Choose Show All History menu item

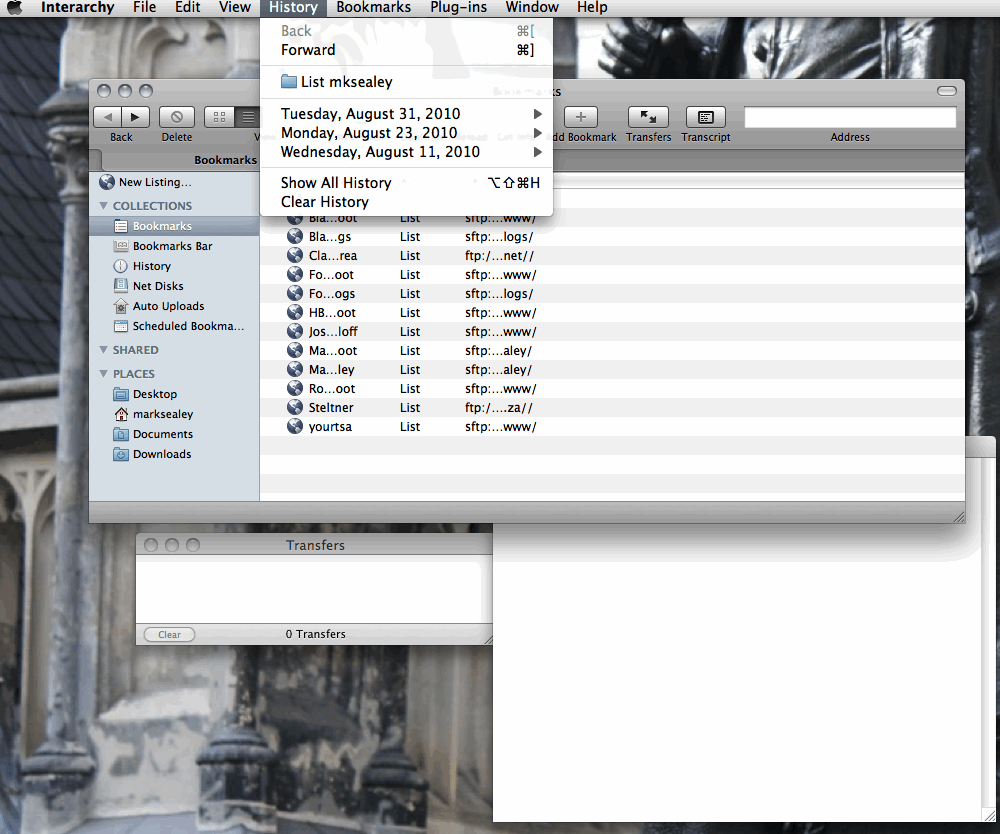pos(406,183)
